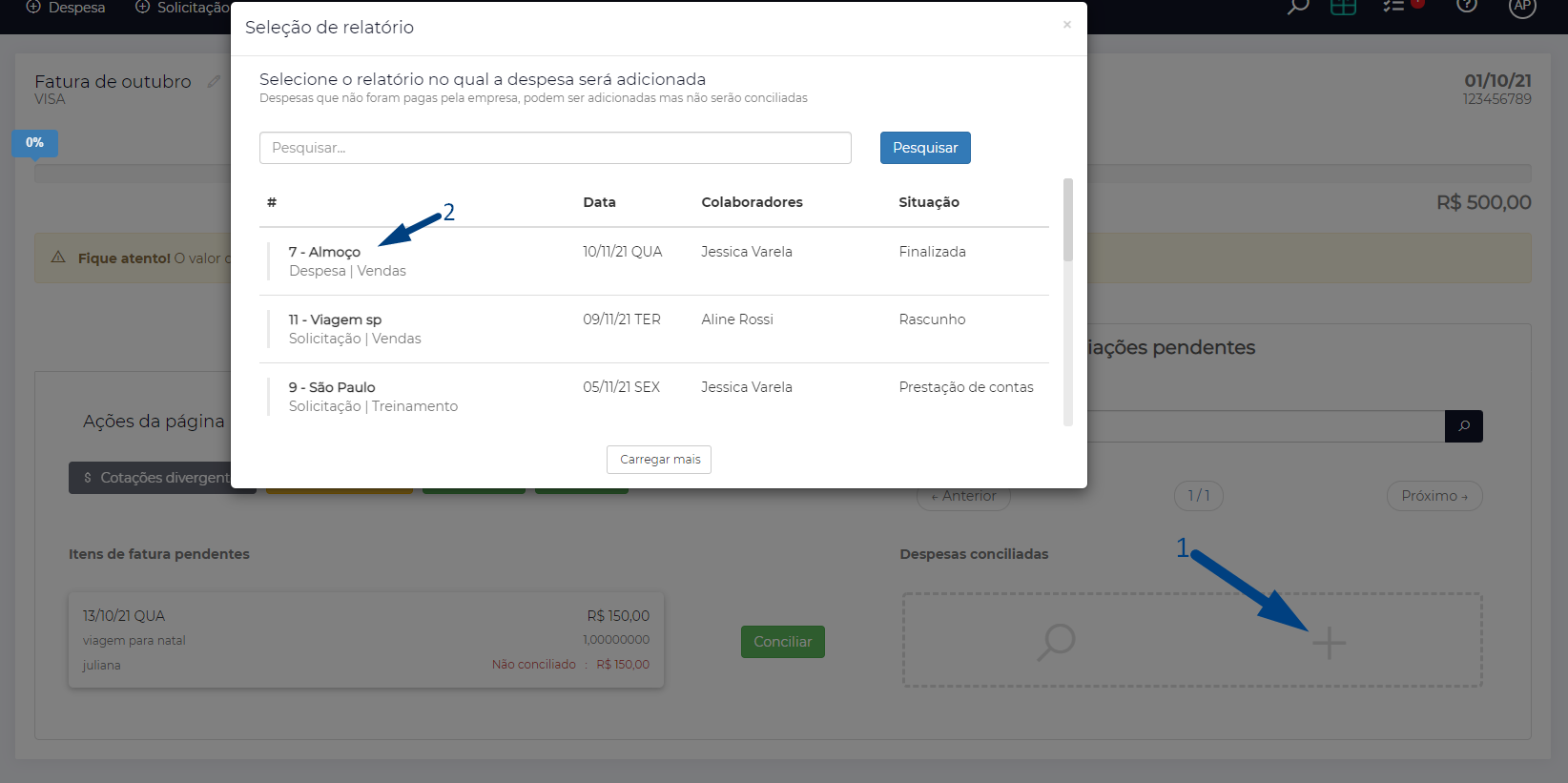Open Solicitação in the top menu
1568x783 pixels.
(x=183, y=8)
